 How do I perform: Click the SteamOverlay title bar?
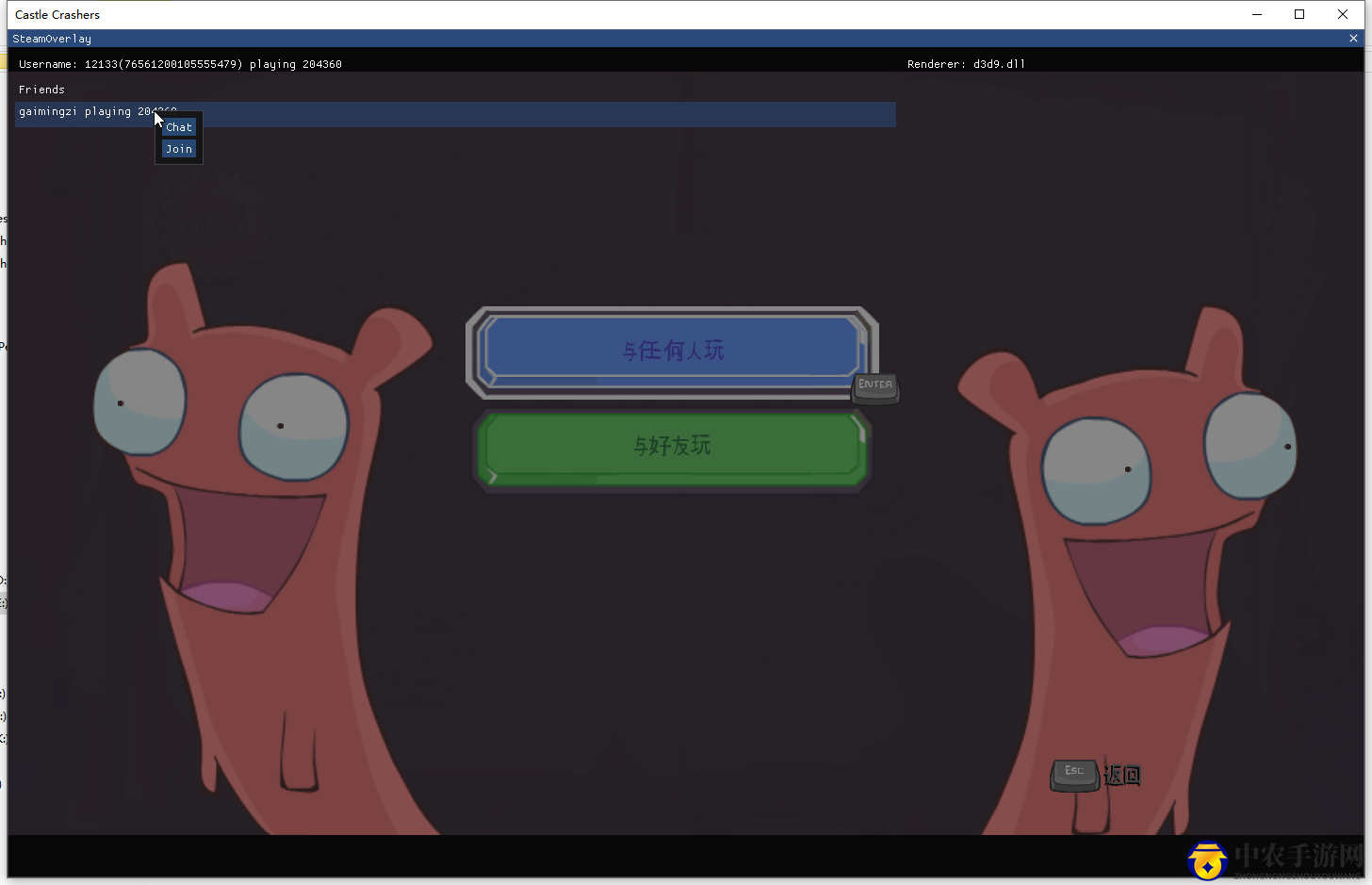pyautogui.click(x=685, y=39)
